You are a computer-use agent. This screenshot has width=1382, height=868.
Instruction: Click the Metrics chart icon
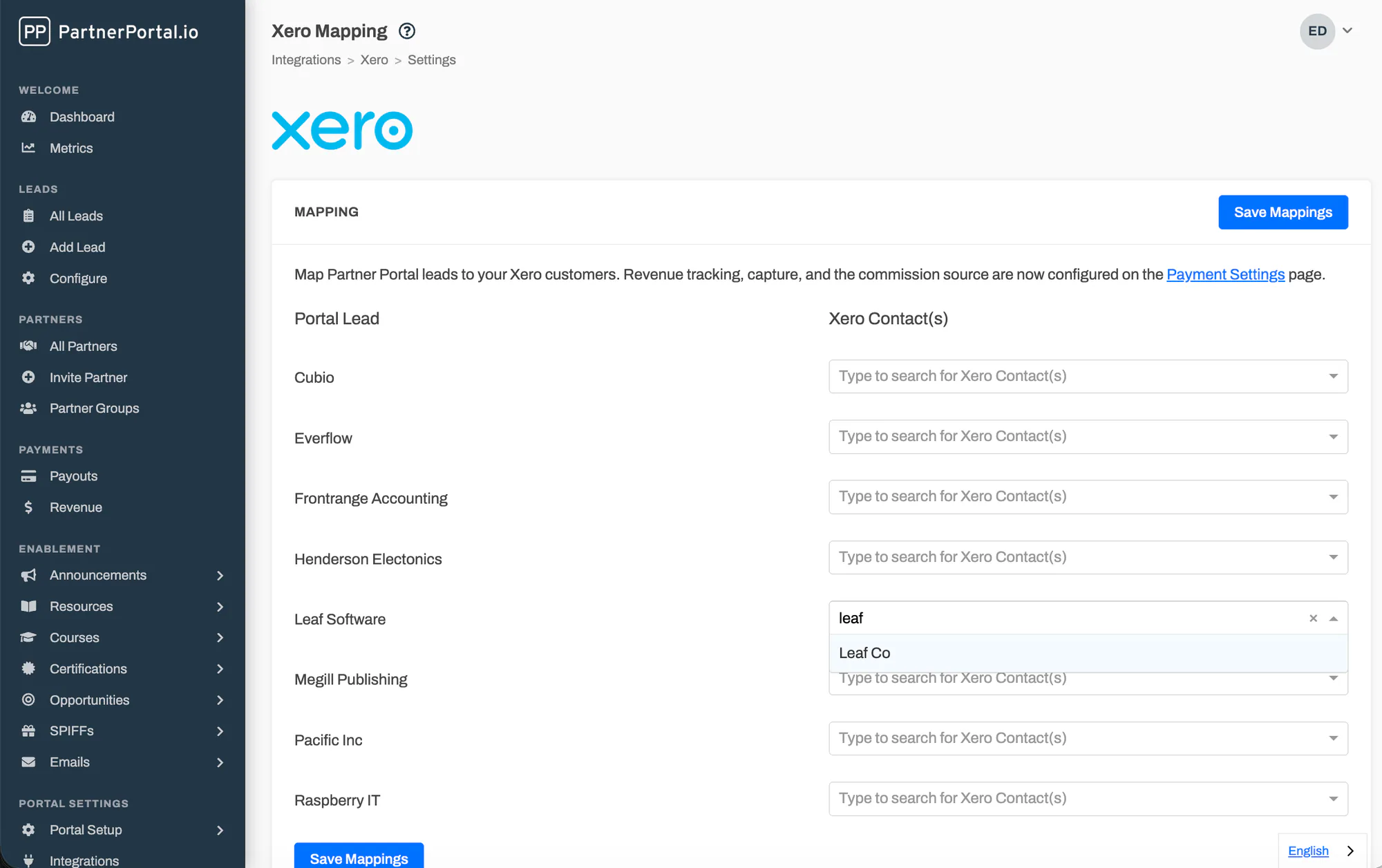(x=28, y=148)
